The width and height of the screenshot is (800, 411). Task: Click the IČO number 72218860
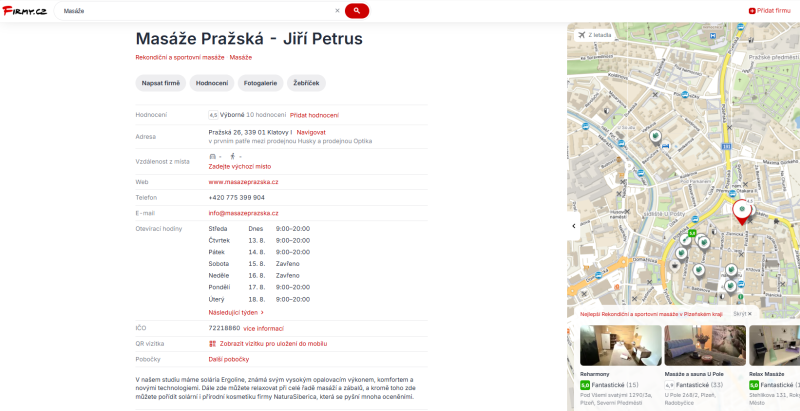coord(224,328)
